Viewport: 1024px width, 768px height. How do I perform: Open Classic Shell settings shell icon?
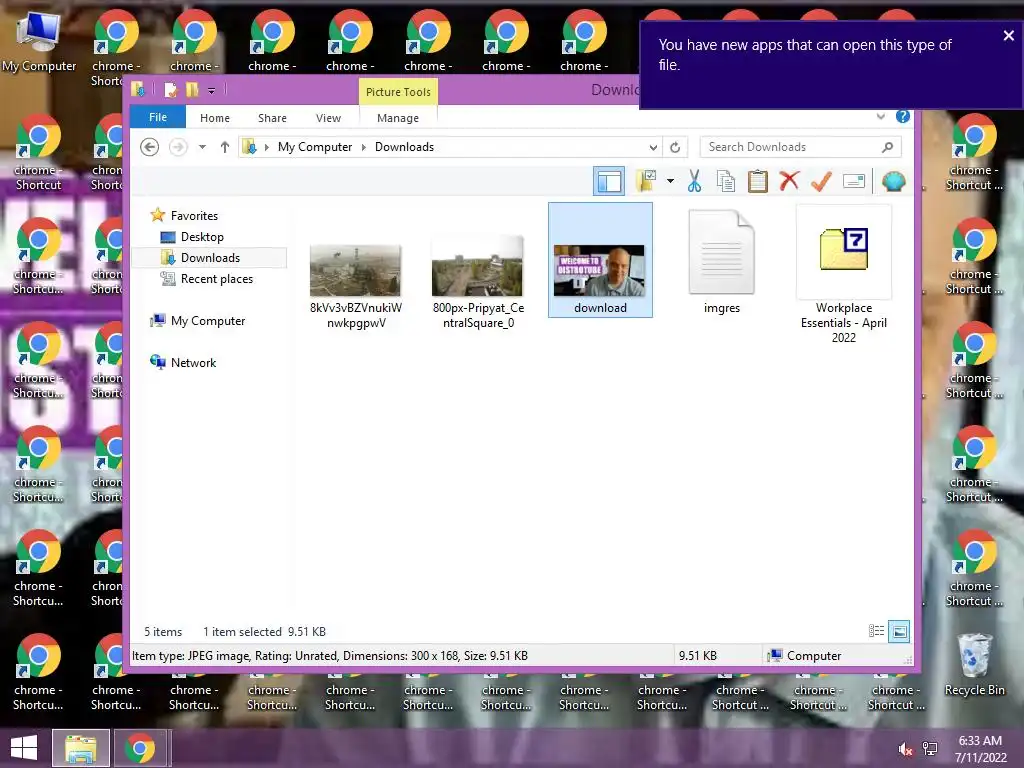tap(893, 181)
